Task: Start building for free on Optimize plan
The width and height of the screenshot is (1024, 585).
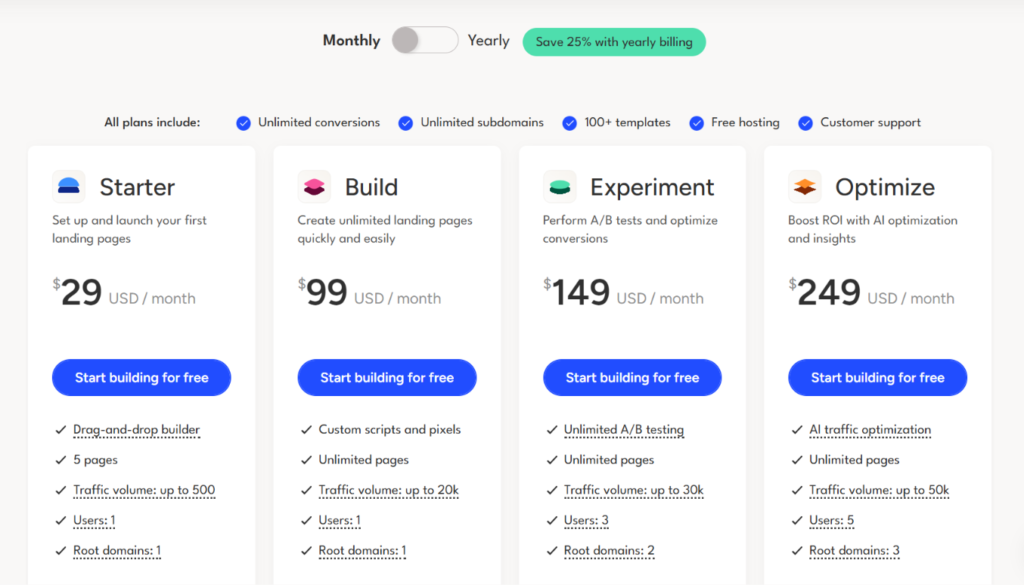Action: tap(878, 377)
